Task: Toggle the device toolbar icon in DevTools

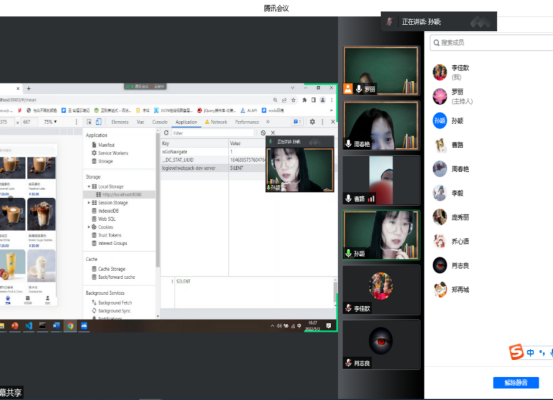Action: [99, 122]
